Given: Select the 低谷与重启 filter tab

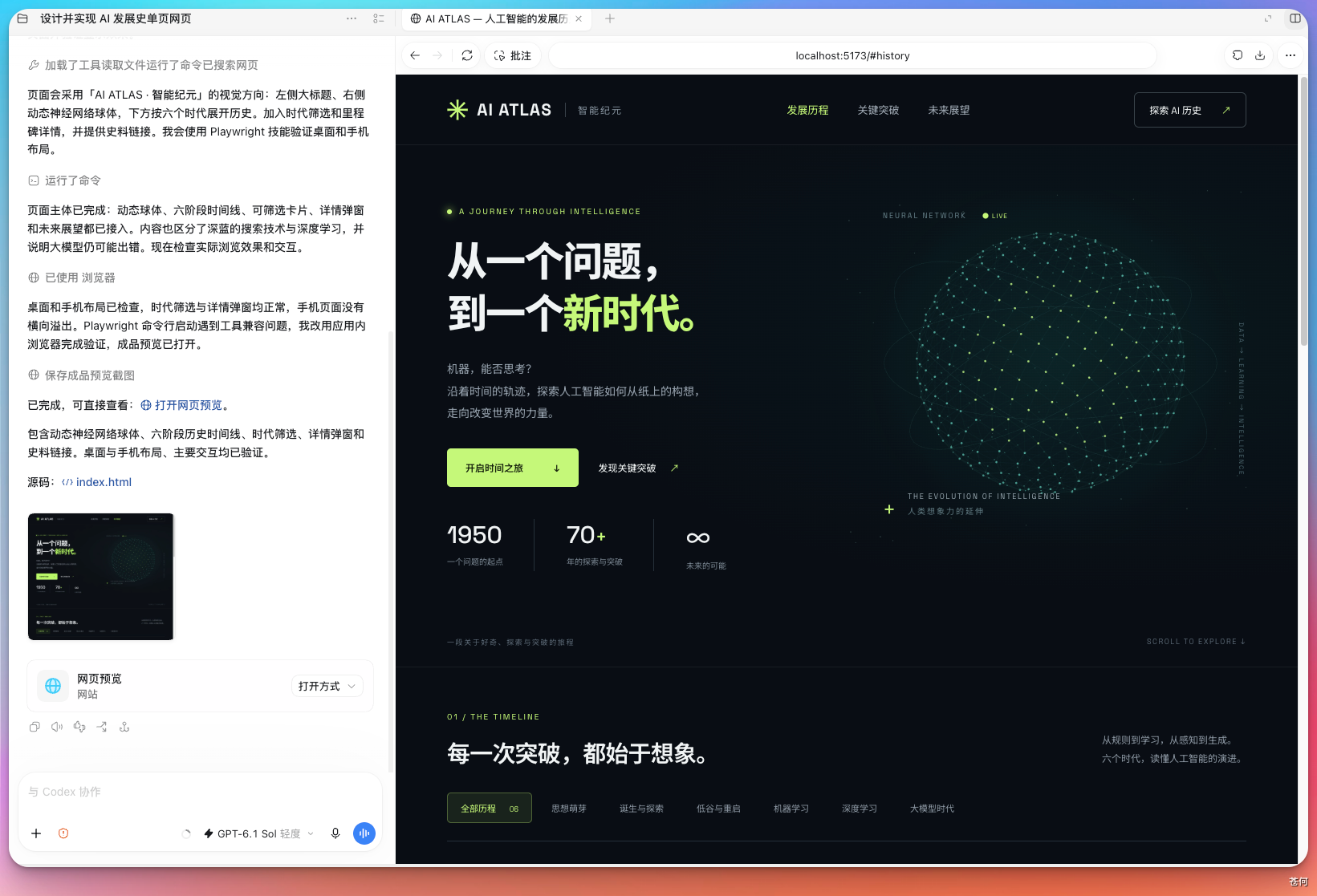Looking at the screenshot, I should (718, 809).
